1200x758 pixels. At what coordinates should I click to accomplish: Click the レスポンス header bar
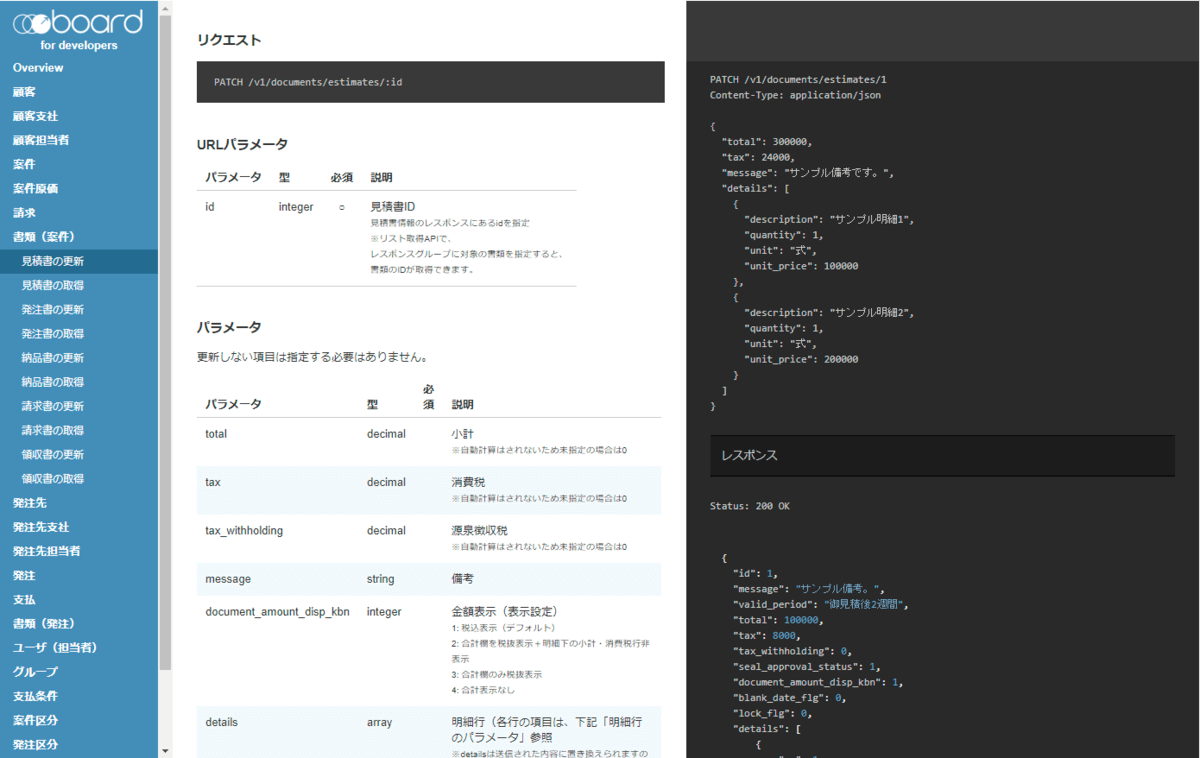(942, 455)
